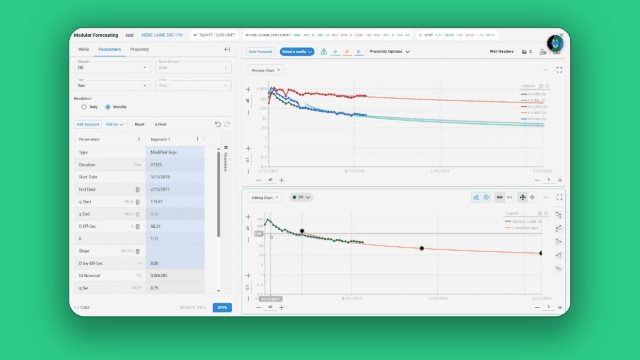Switch to the Wells tab

(x=83, y=49)
